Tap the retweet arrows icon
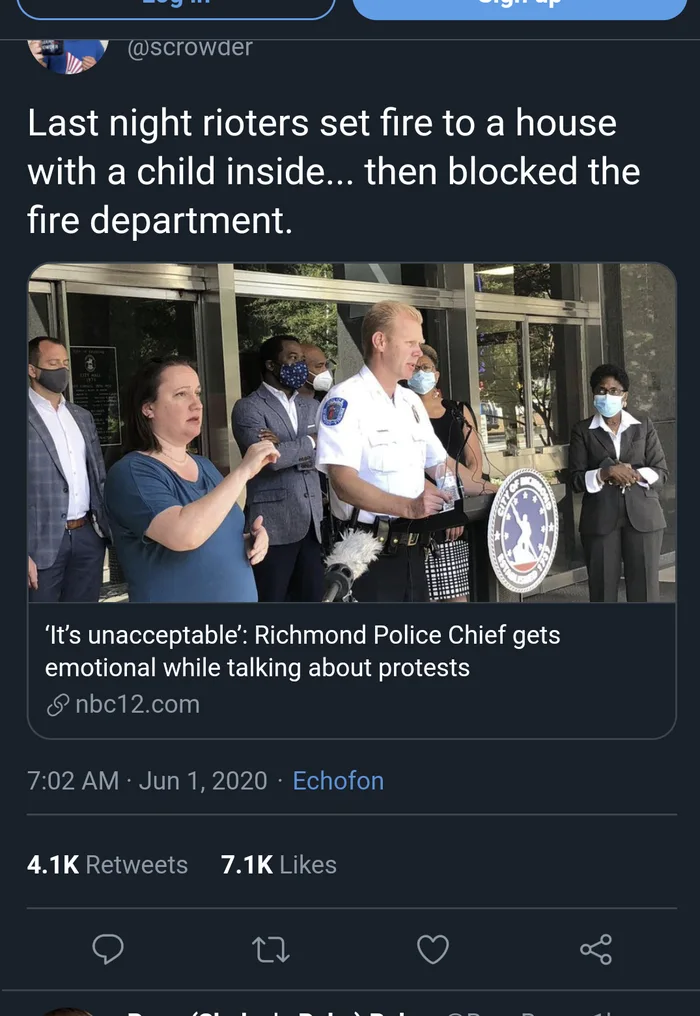This screenshot has height=1016, width=700. (271, 948)
